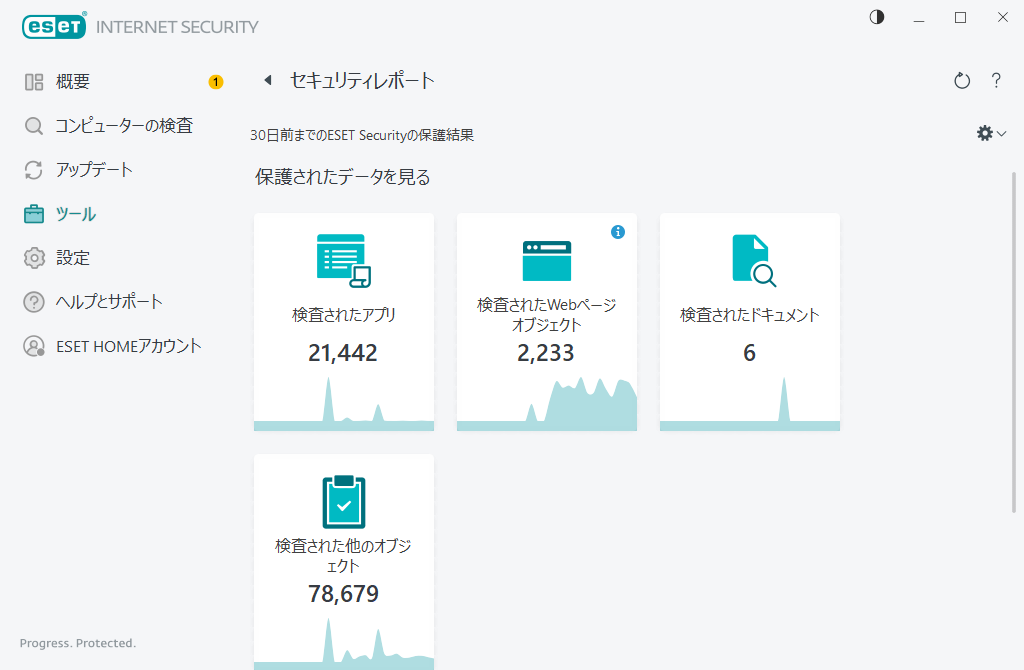Open the gear settings dropdown
Image resolution: width=1024 pixels, height=670 pixels.
point(991,133)
